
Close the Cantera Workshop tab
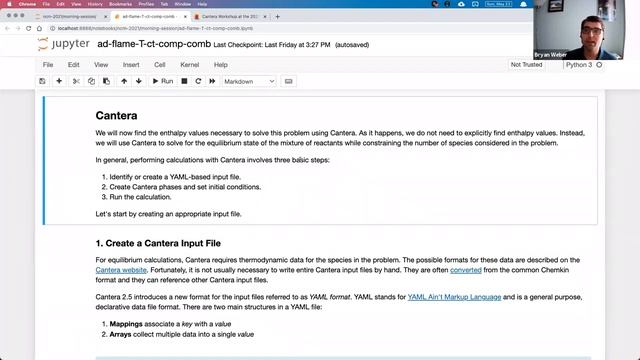[x=265, y=17]
